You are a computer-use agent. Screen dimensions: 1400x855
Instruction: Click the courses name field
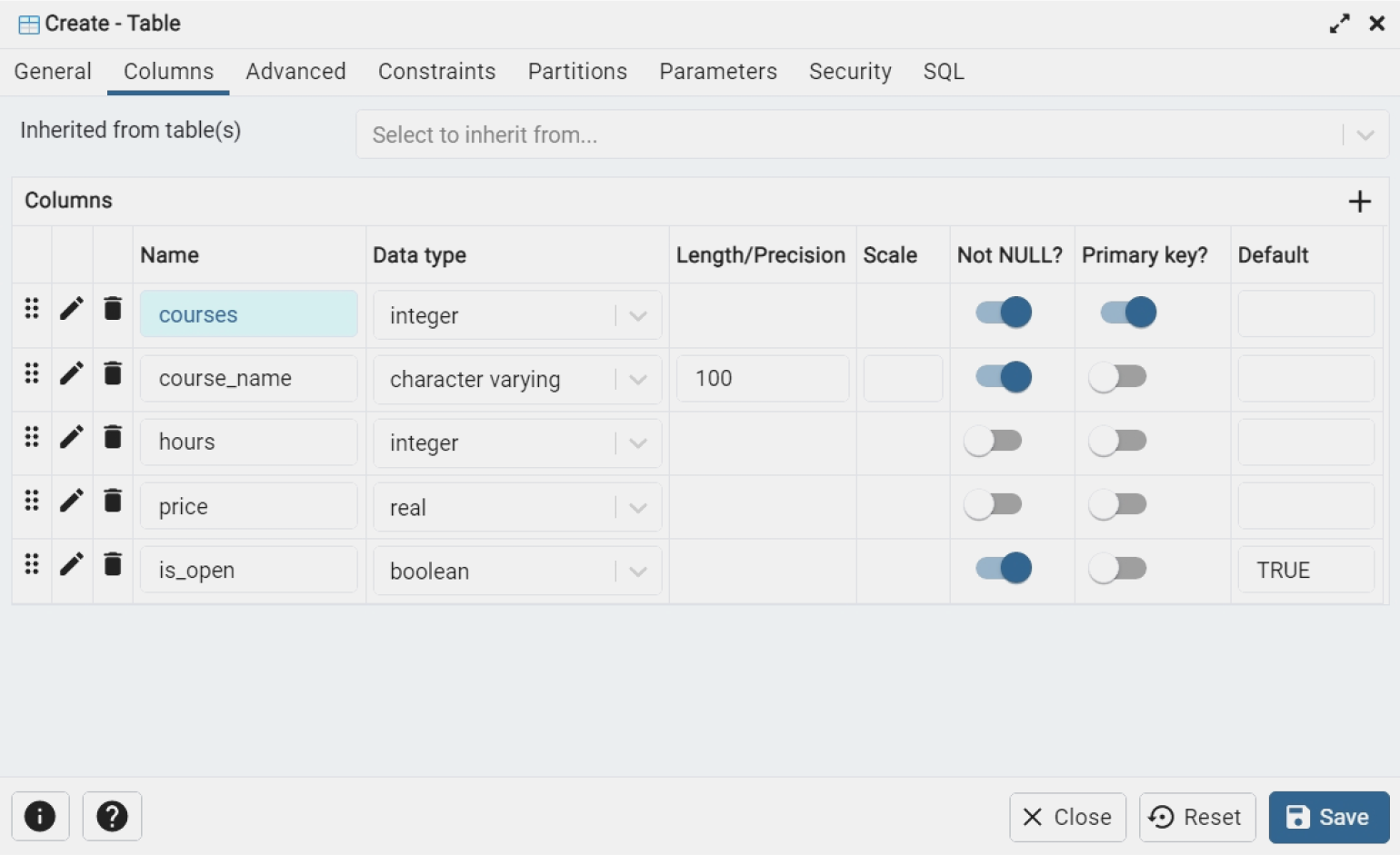pos(248,314)
